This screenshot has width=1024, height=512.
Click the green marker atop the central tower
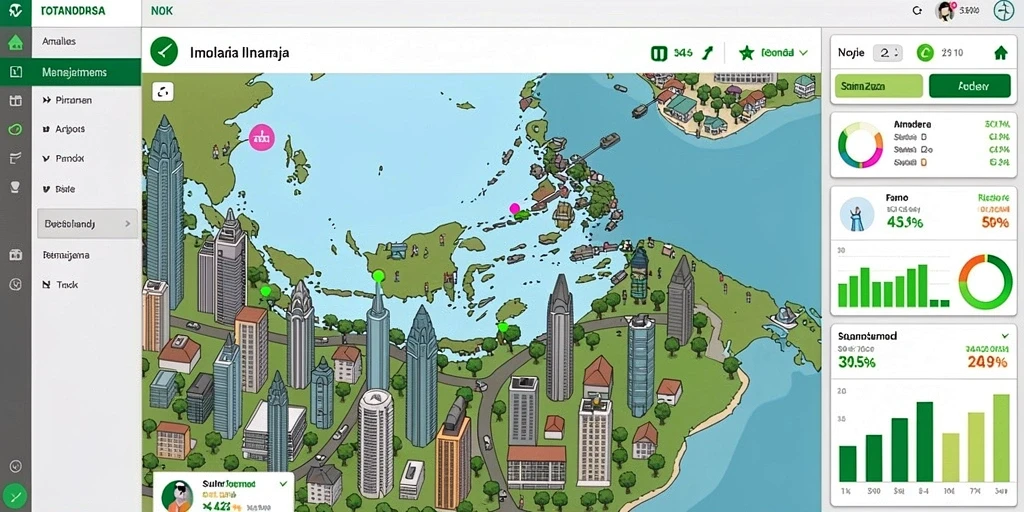pos(378,276)
